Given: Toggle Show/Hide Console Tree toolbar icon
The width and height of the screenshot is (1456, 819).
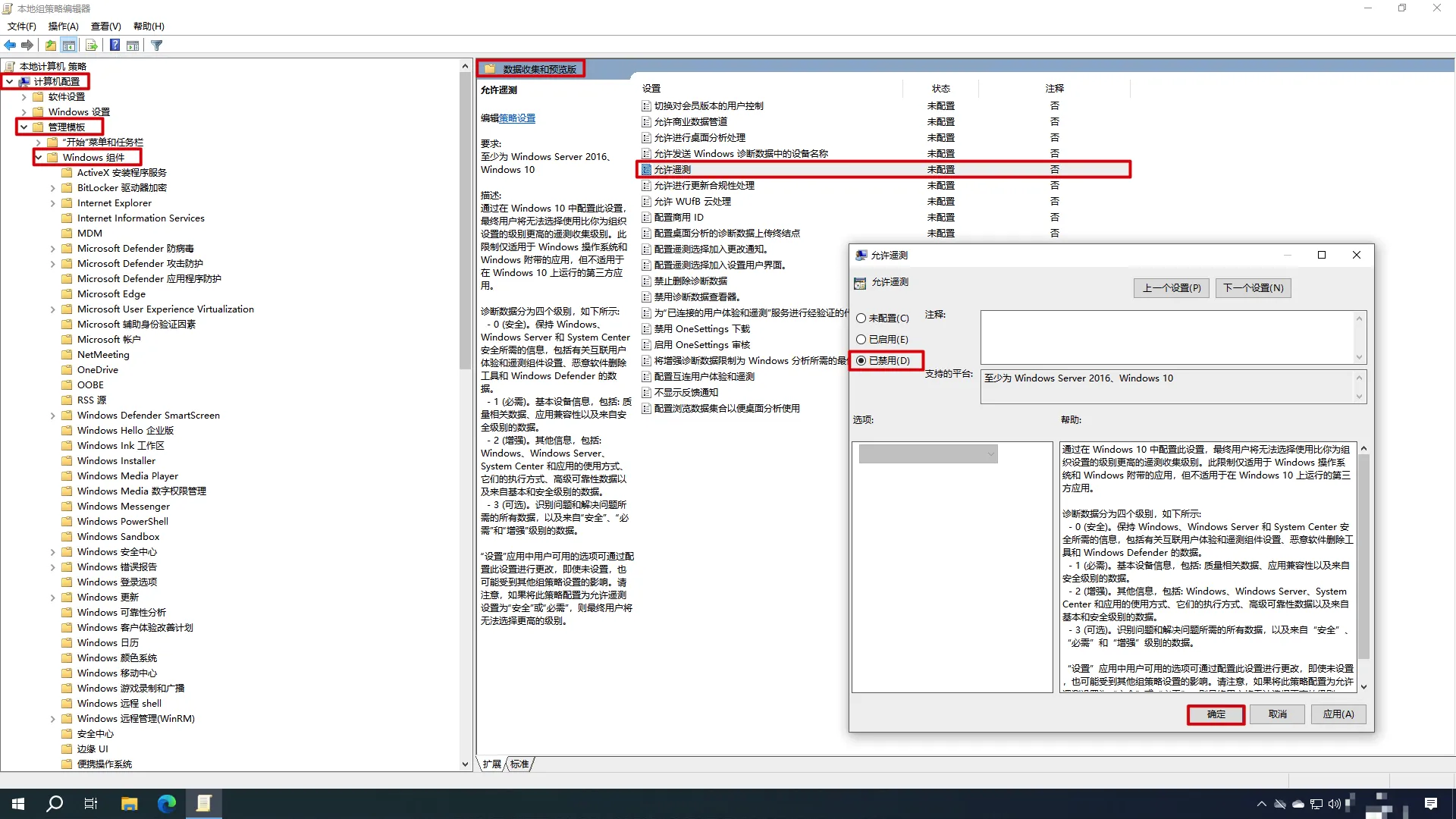Looking at the screenshot, I should click(69, 45).
